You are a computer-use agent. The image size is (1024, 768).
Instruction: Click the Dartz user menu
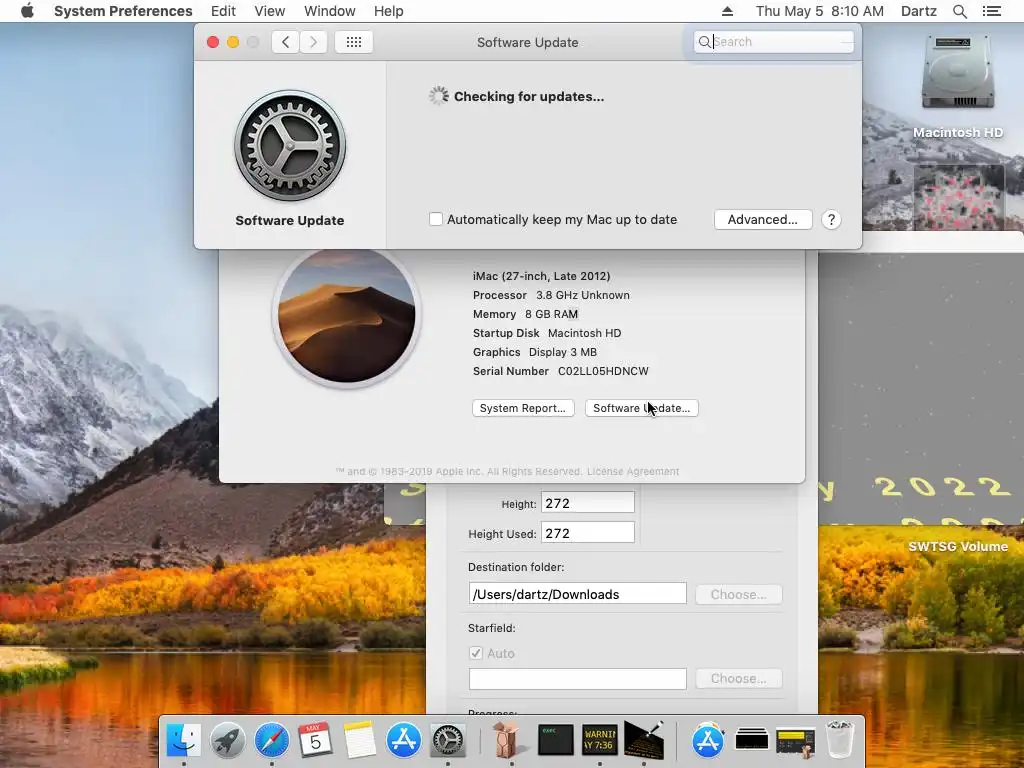pos(919,11)
